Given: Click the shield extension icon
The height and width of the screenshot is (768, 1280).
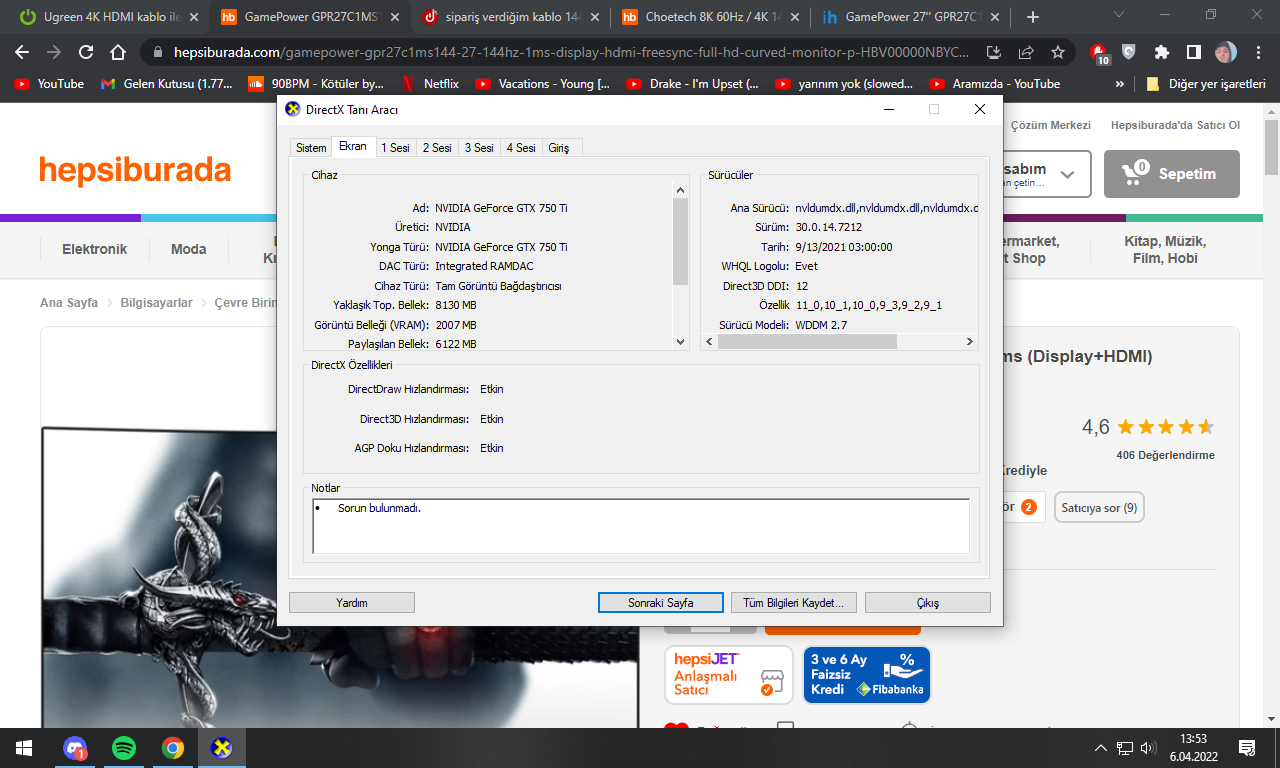Looking at the screenshot, I should pos(1129,52).
